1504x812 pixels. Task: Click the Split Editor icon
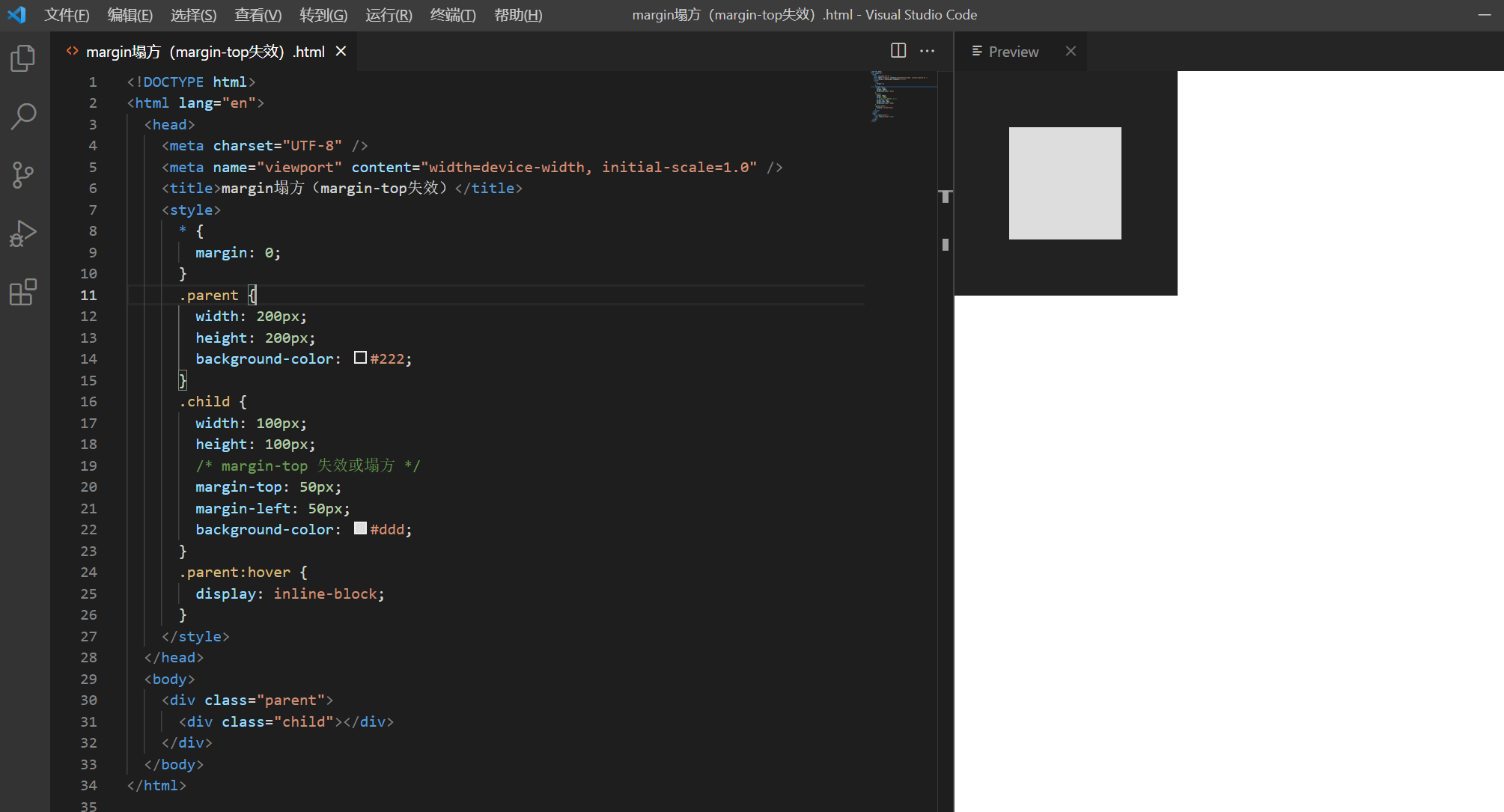pyautogui.click(x=898, y=51)
